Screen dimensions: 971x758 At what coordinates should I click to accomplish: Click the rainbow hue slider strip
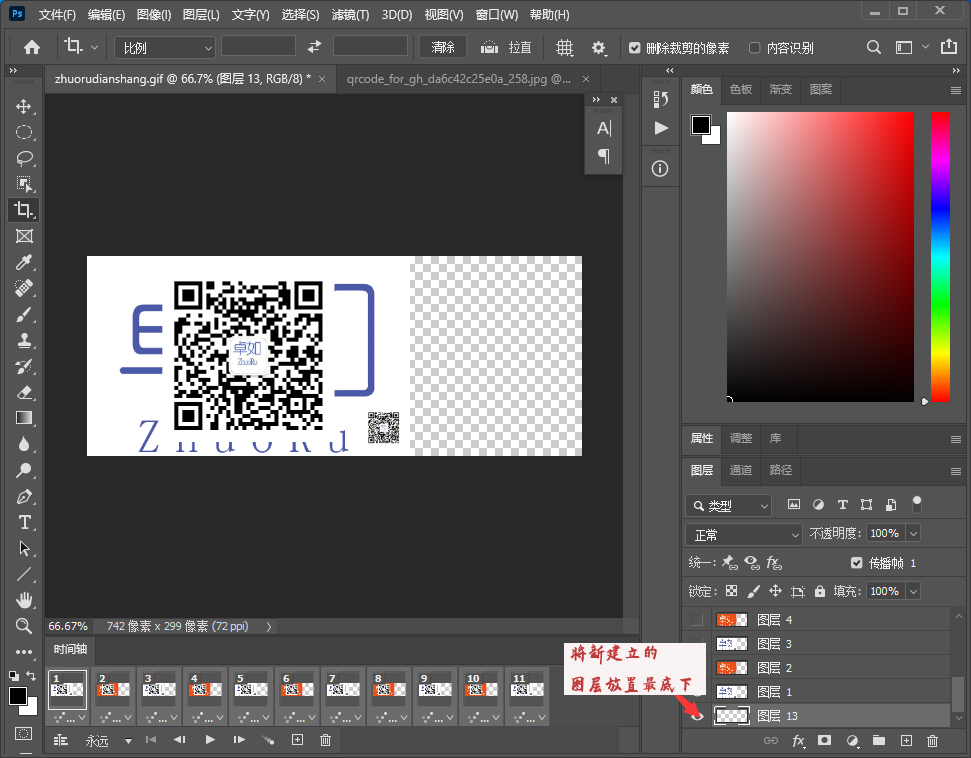pyautogui.click(x=940, y=255)
